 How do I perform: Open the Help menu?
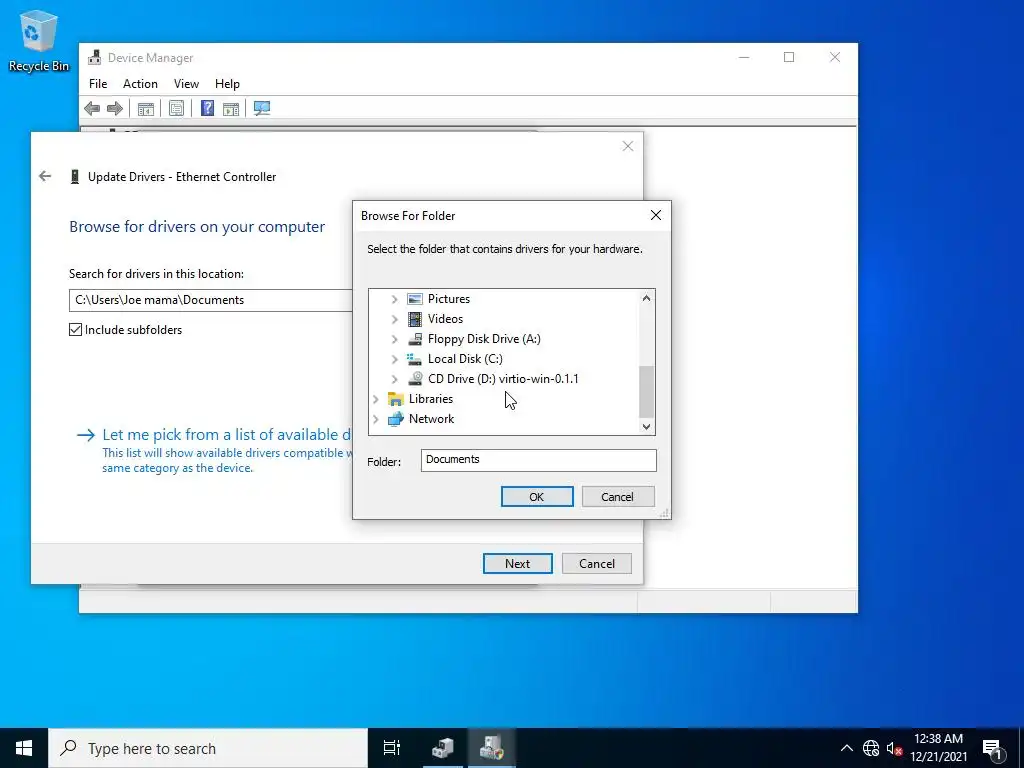coord(227,84)
